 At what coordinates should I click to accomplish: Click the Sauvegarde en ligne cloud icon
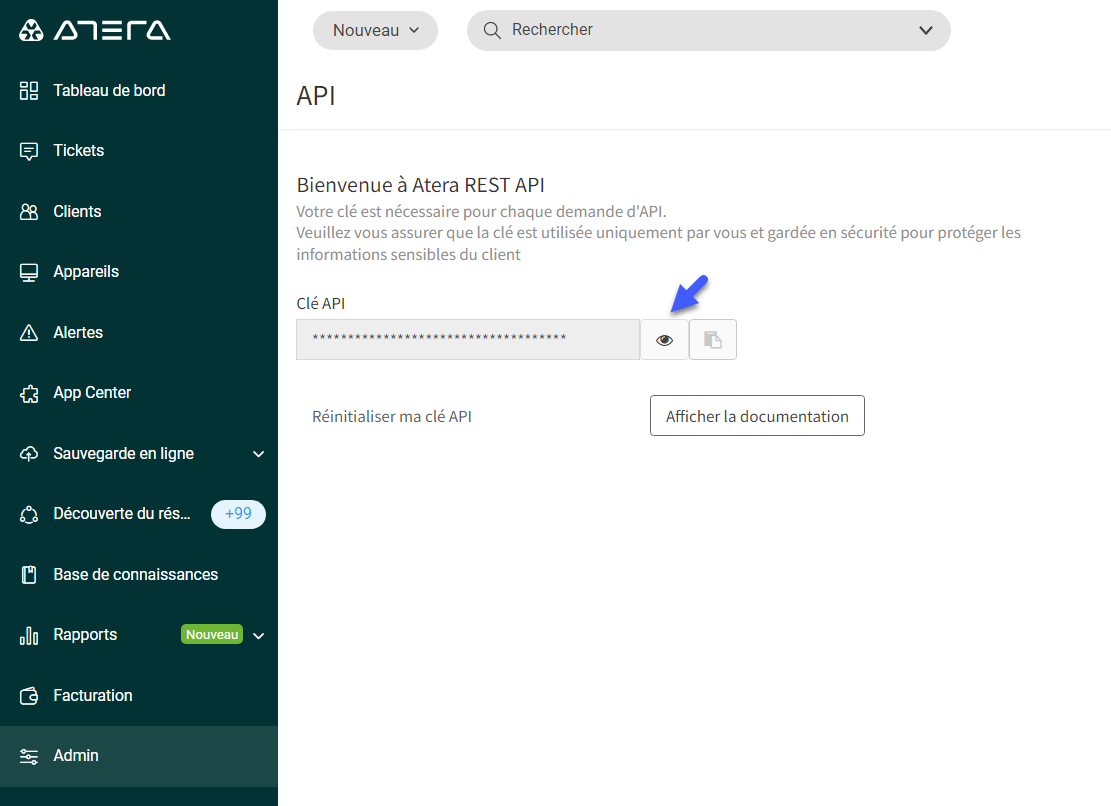coord(29,454)
